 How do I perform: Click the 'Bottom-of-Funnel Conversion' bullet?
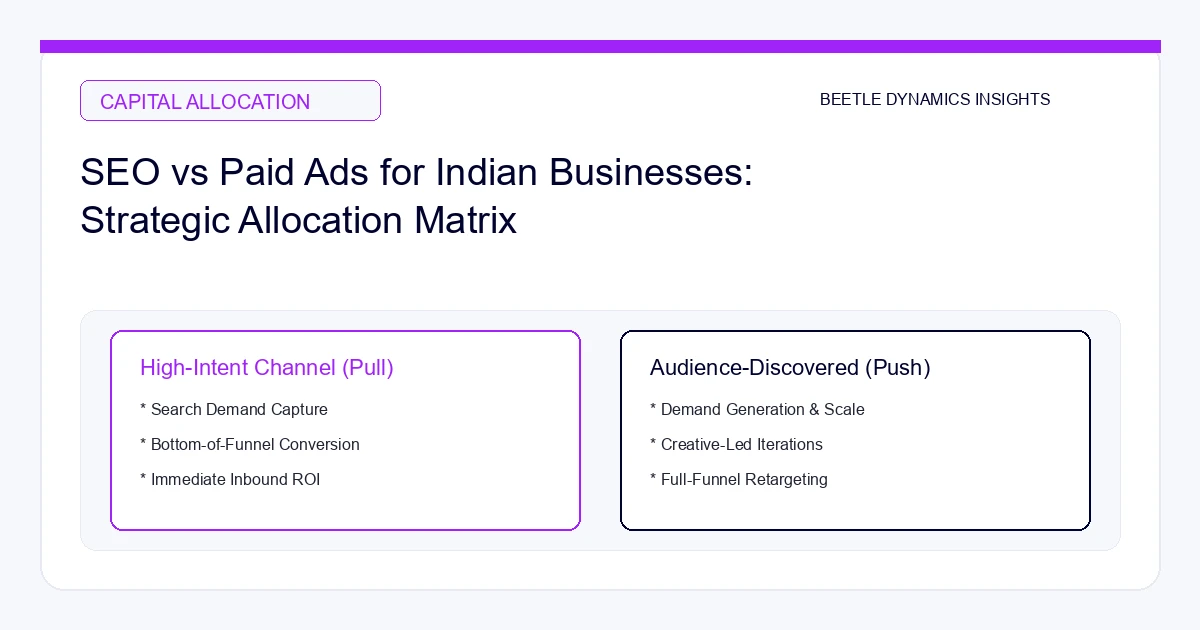250,445
